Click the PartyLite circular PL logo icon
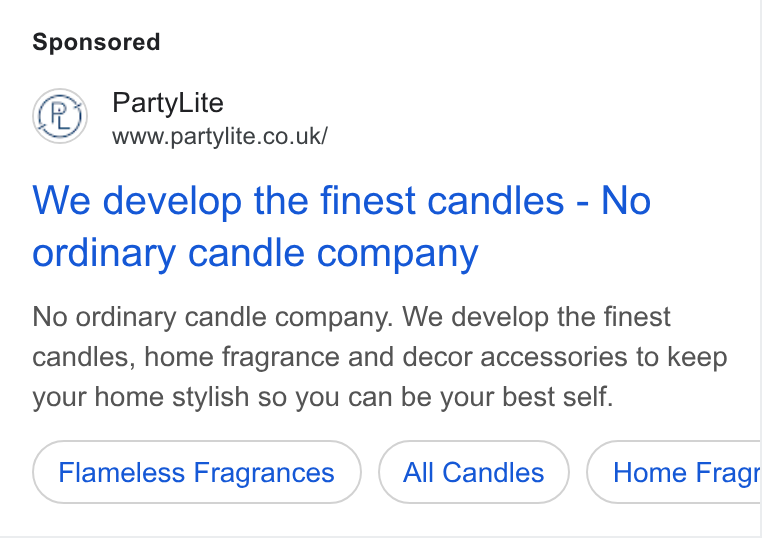762x538 pixels. [60, 116]
